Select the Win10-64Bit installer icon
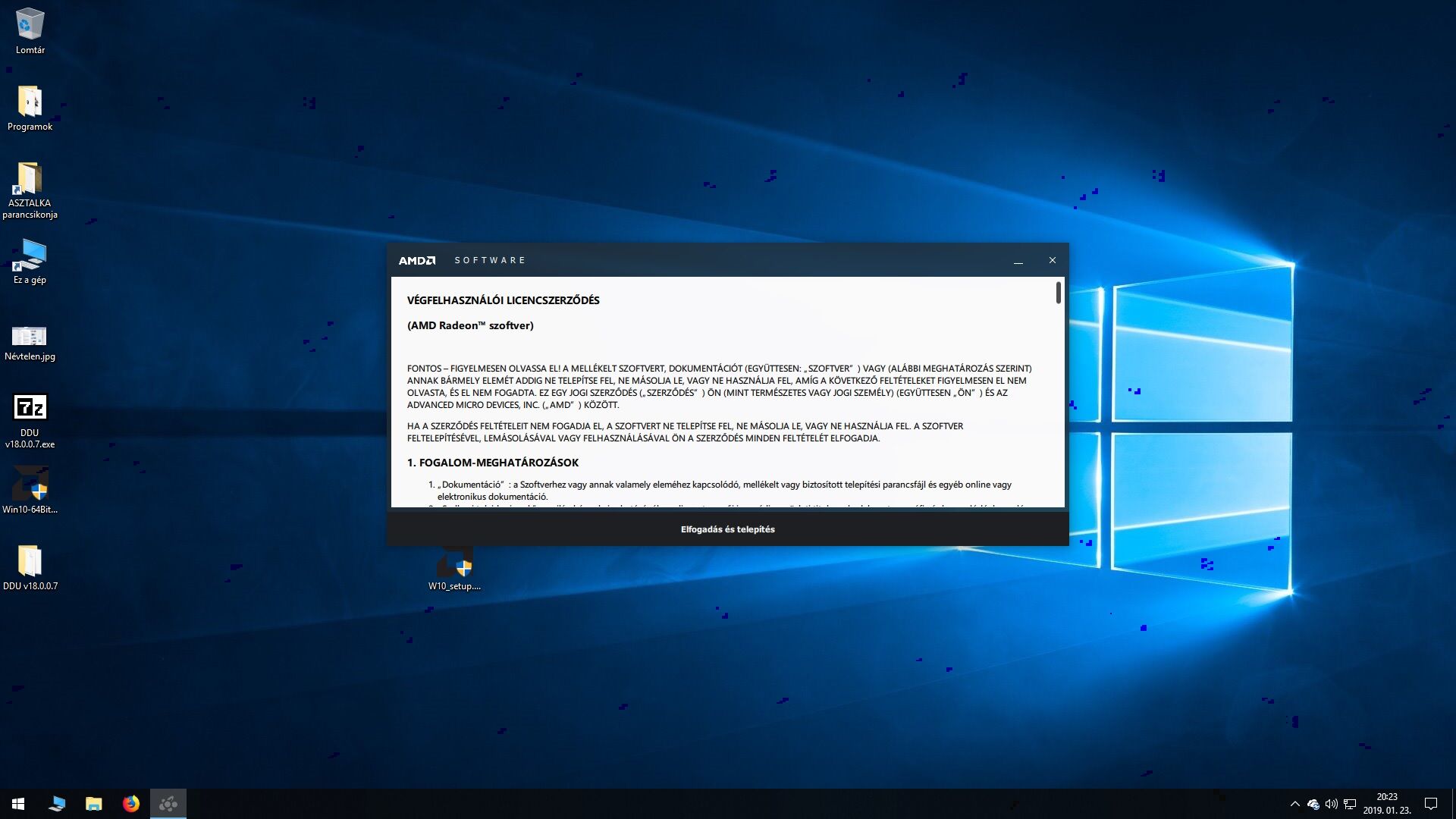This screenshot has height=819, width=1456. (30, 490)
